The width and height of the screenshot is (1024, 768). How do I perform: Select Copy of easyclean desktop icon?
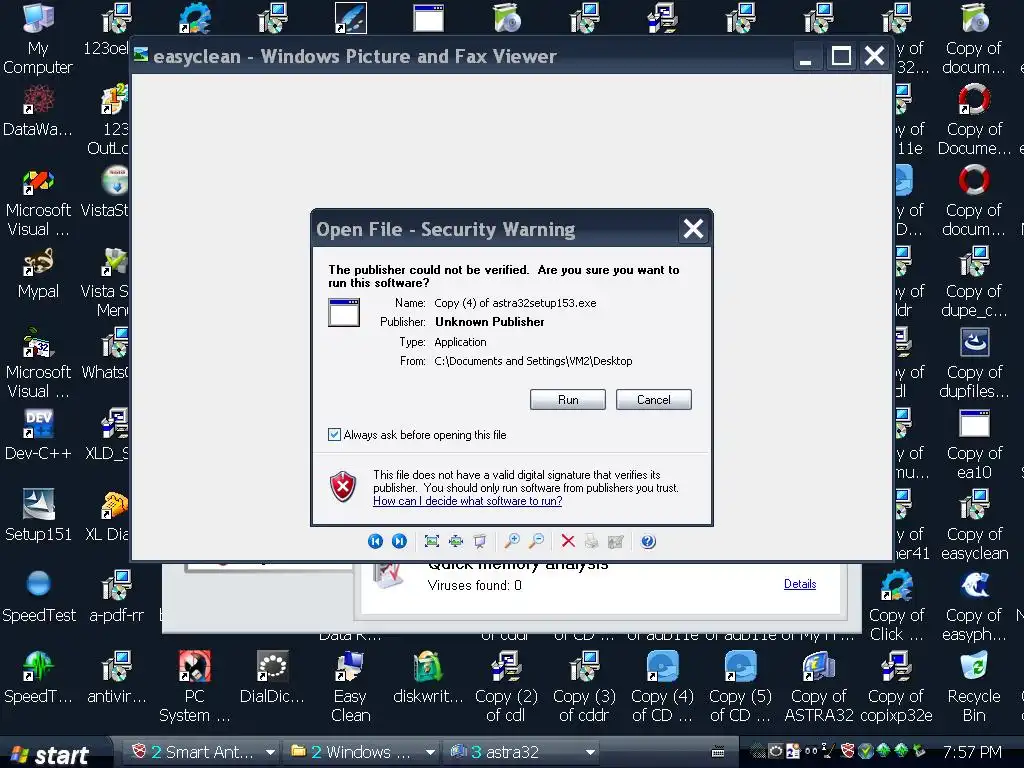pos(974,525)
